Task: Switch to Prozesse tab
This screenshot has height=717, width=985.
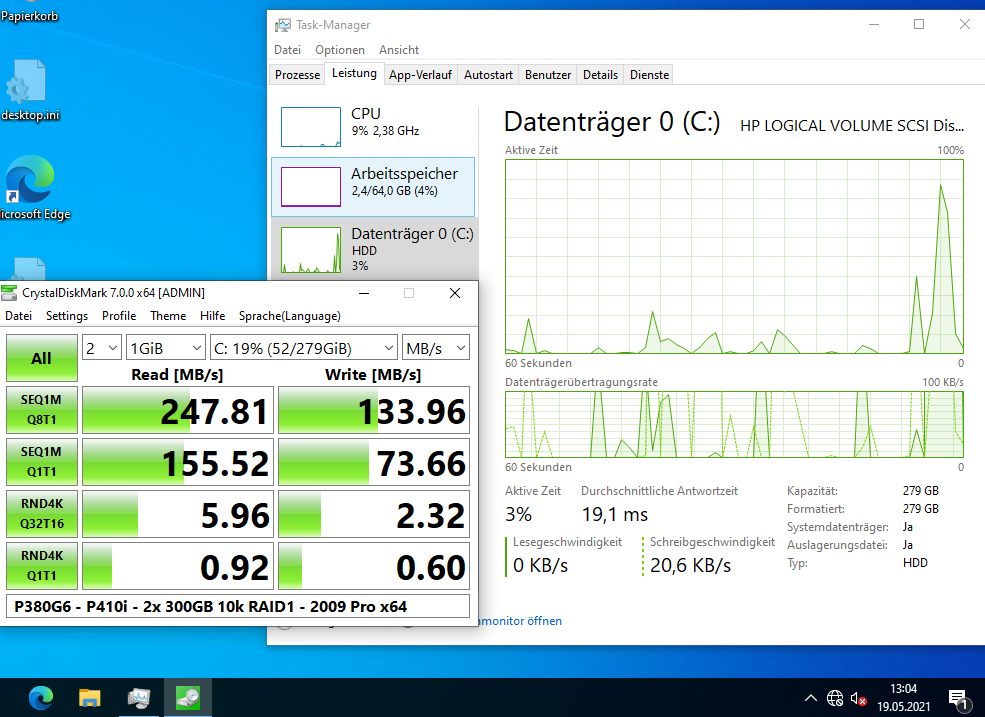Action: pyautogui.click(x=297, y=75)
